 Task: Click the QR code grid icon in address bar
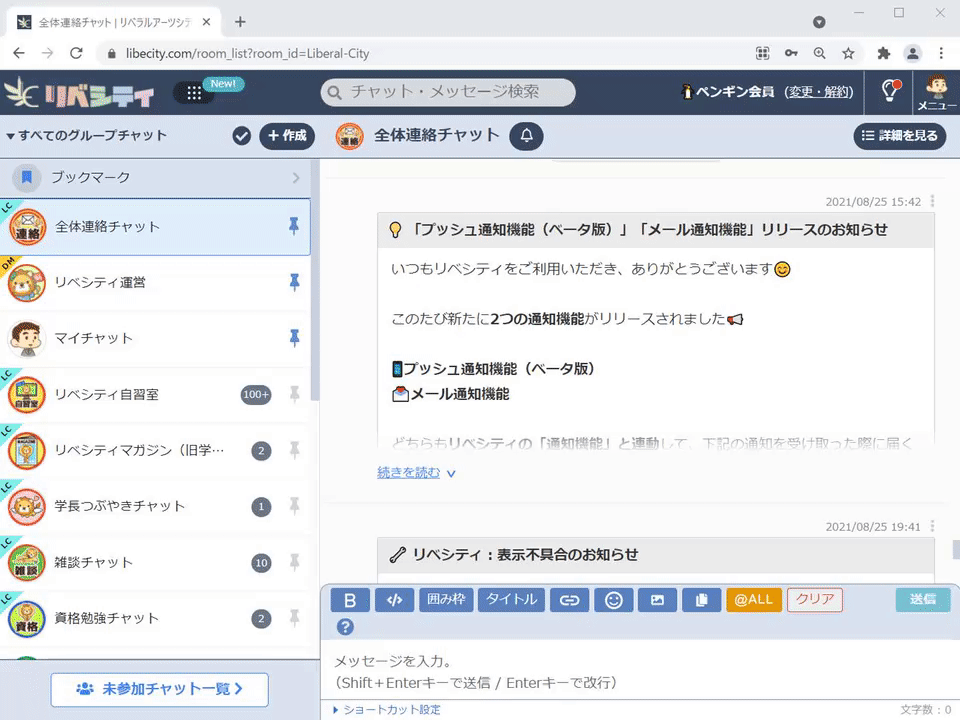(x=762, y=53)
